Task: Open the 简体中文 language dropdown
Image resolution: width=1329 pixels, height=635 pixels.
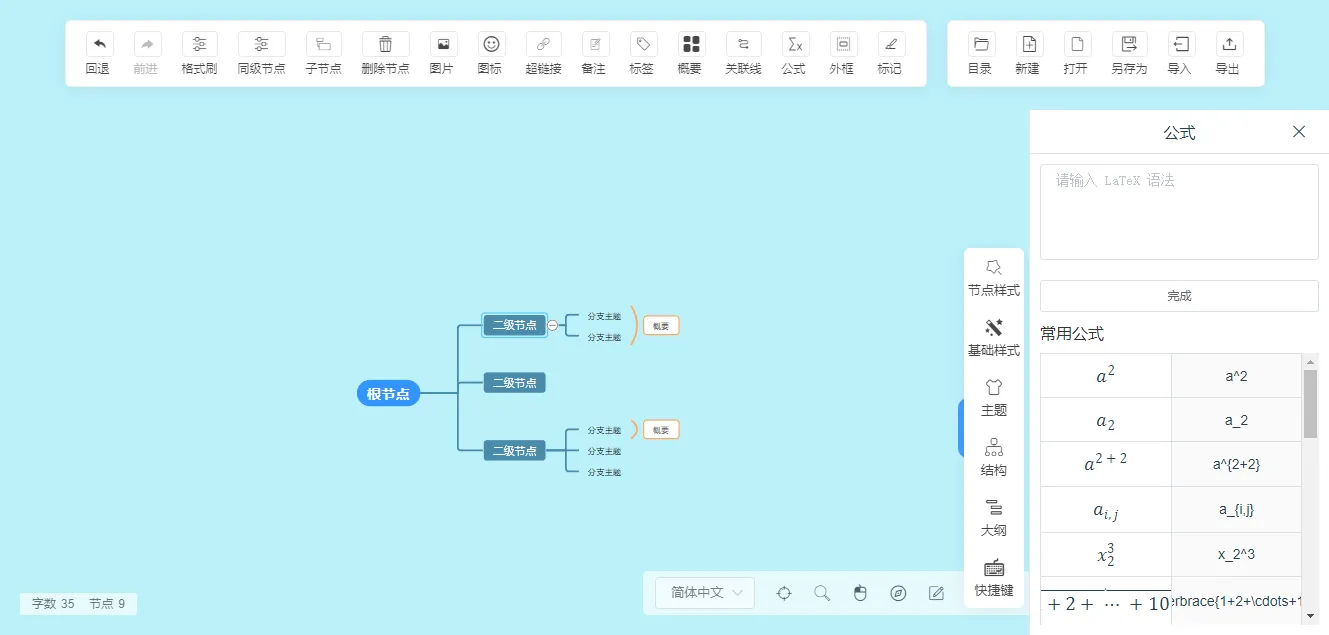Action: tap(705, 592)
